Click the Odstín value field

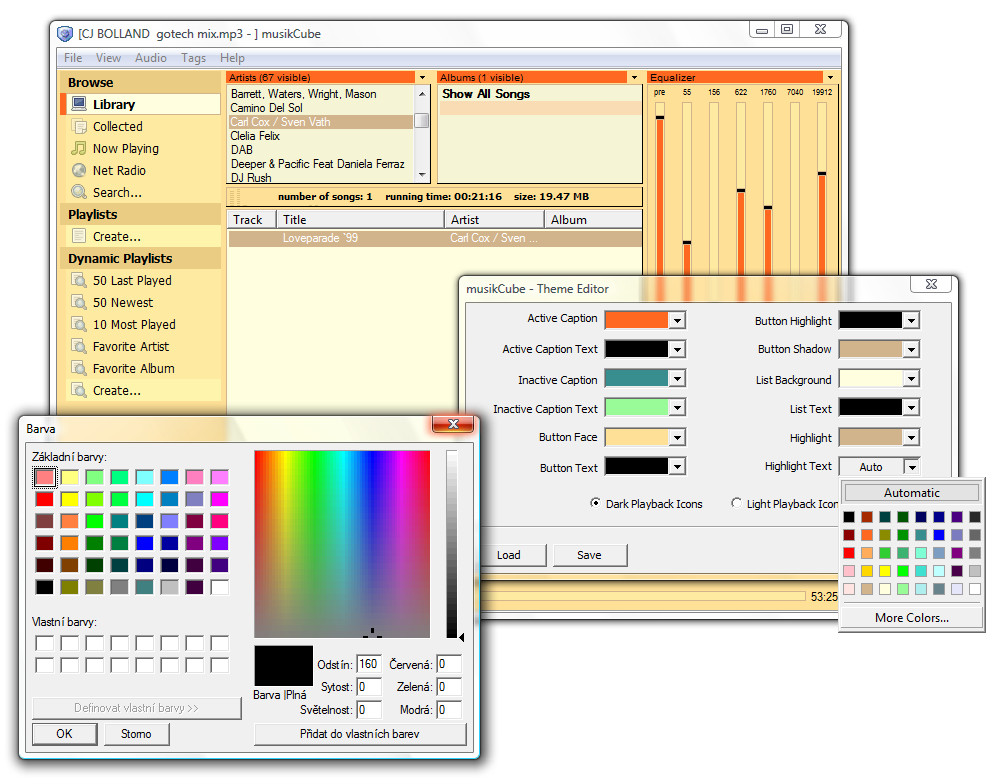(369, 664)
